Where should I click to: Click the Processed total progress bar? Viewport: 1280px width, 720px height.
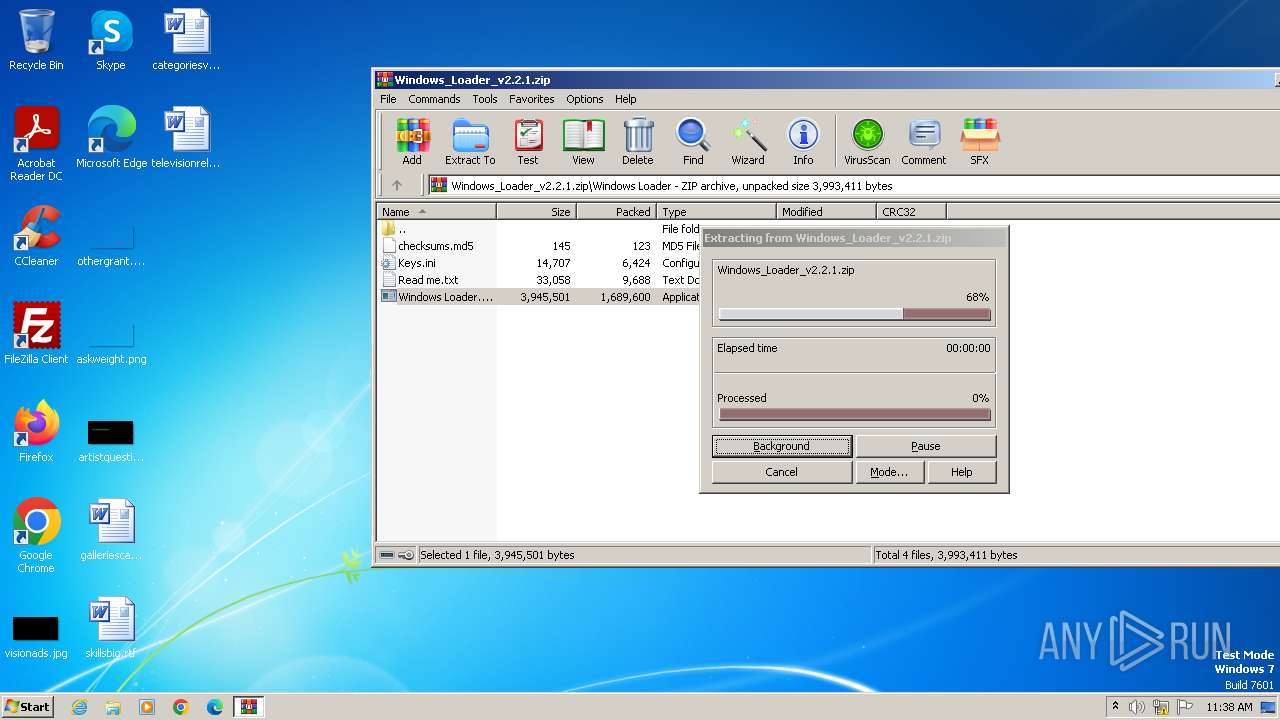(854, 414)
